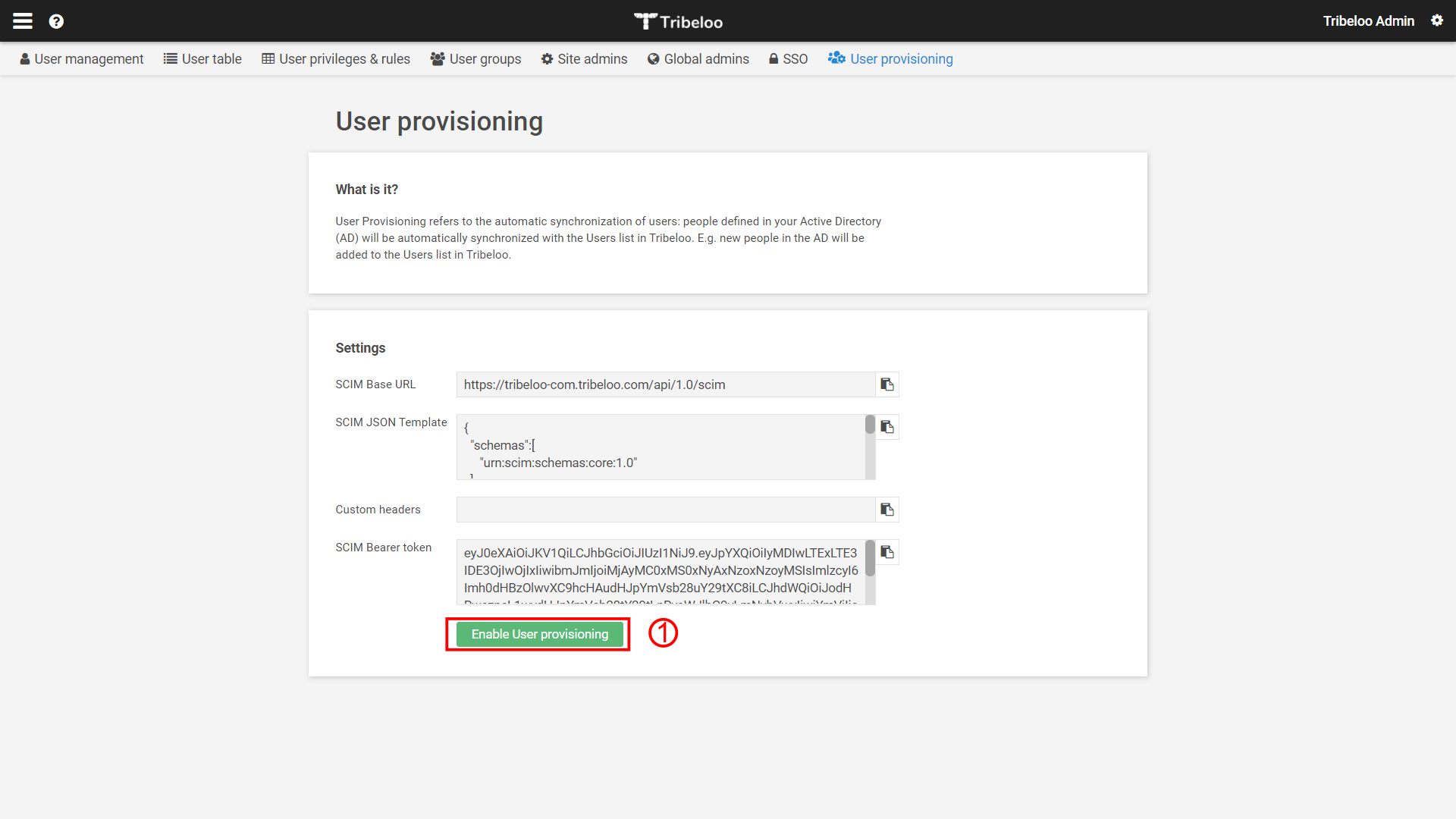Click the "SCIM Bearer token" label
This screenshot has width=1456, height=819.
pos(384,548)
